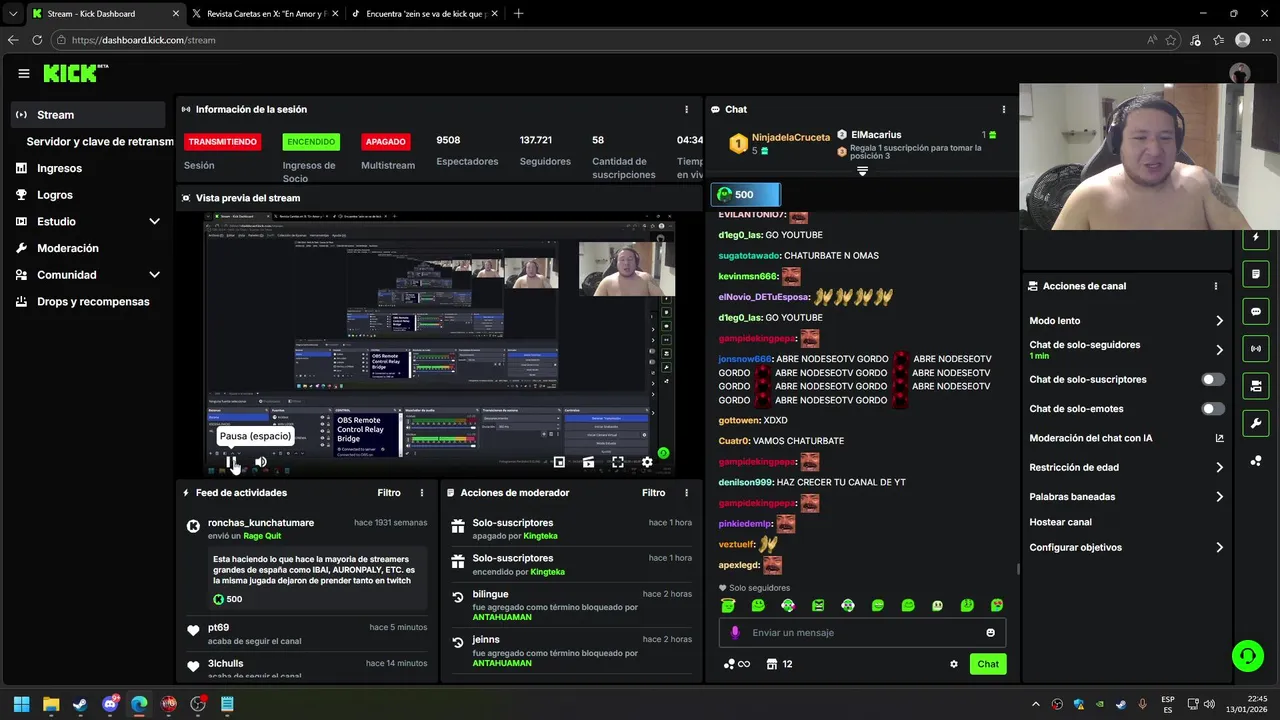Open picture-in-picture for stream preview
The width and height of the screenshot is (1280, 720).
tap(559, 462)
